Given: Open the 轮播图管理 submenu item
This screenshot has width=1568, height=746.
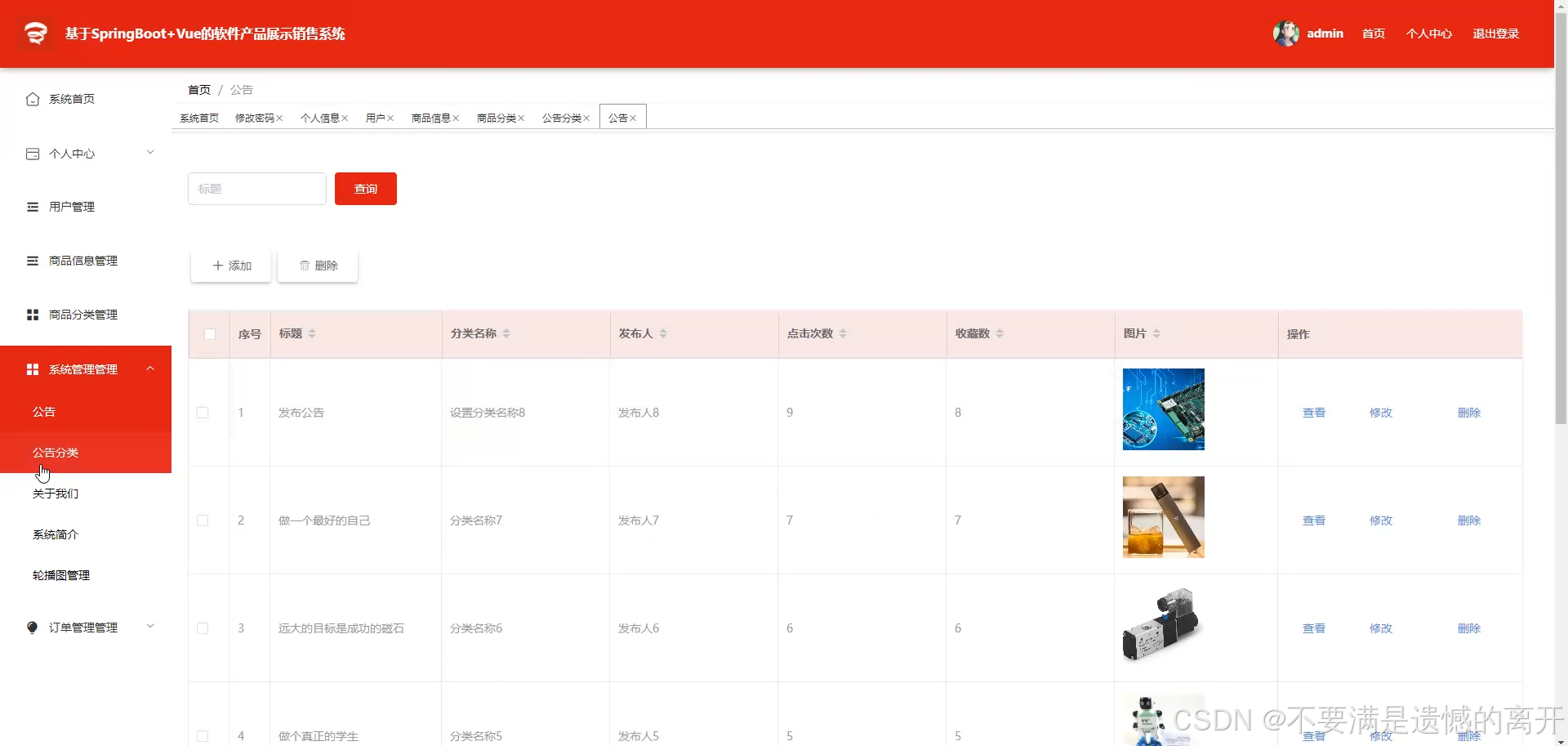Looking at the screenshot, I should (x=86, y=575).
